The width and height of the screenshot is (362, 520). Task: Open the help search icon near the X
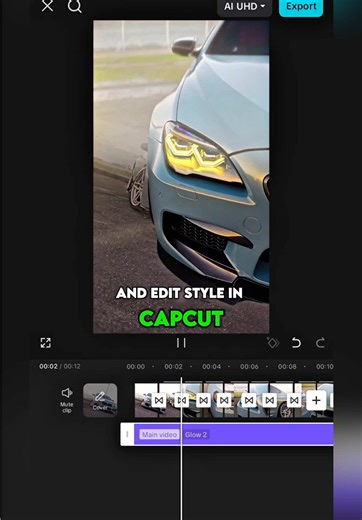(75, 6)
